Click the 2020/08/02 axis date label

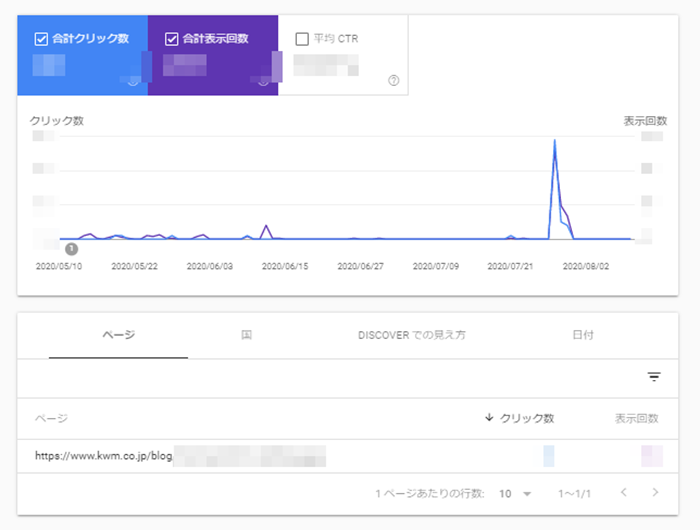[586, 266]
